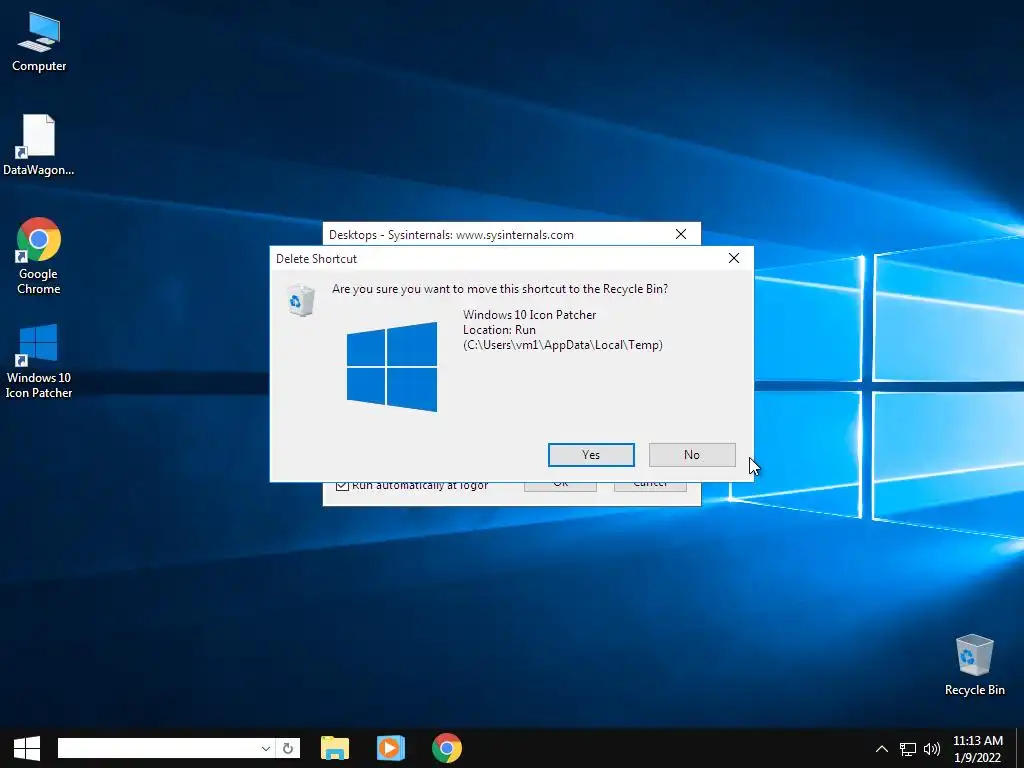Open the Start menu
This screenshot has width=1024, height=768.
(x=27, y=748)
